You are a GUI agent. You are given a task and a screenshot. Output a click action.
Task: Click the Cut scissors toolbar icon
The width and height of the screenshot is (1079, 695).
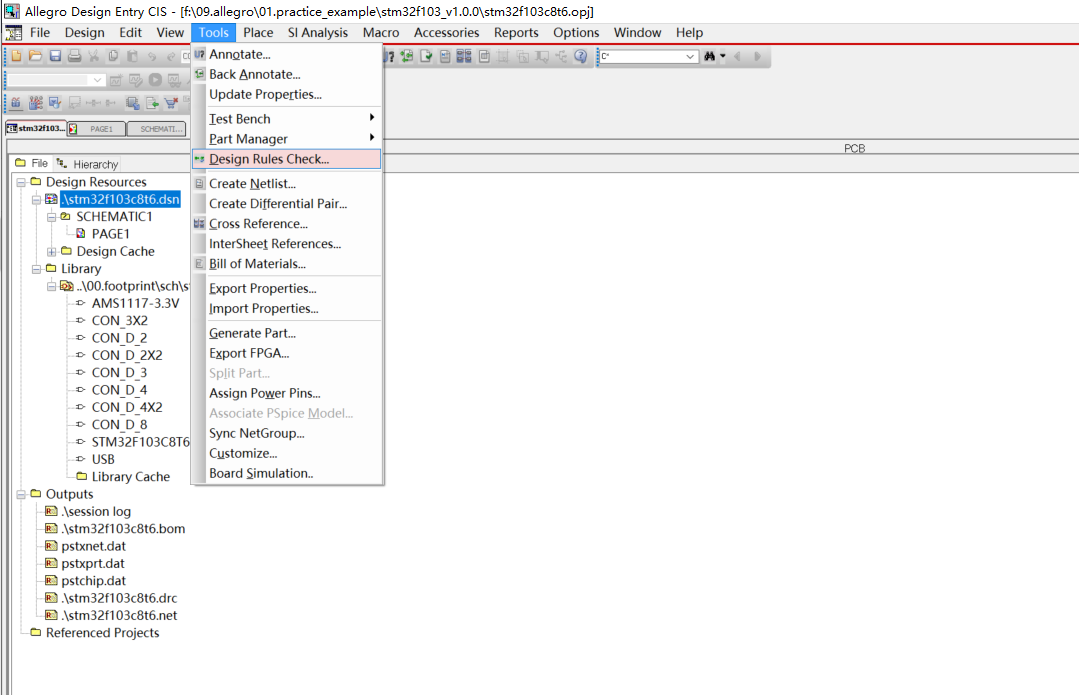click(94, 56)
